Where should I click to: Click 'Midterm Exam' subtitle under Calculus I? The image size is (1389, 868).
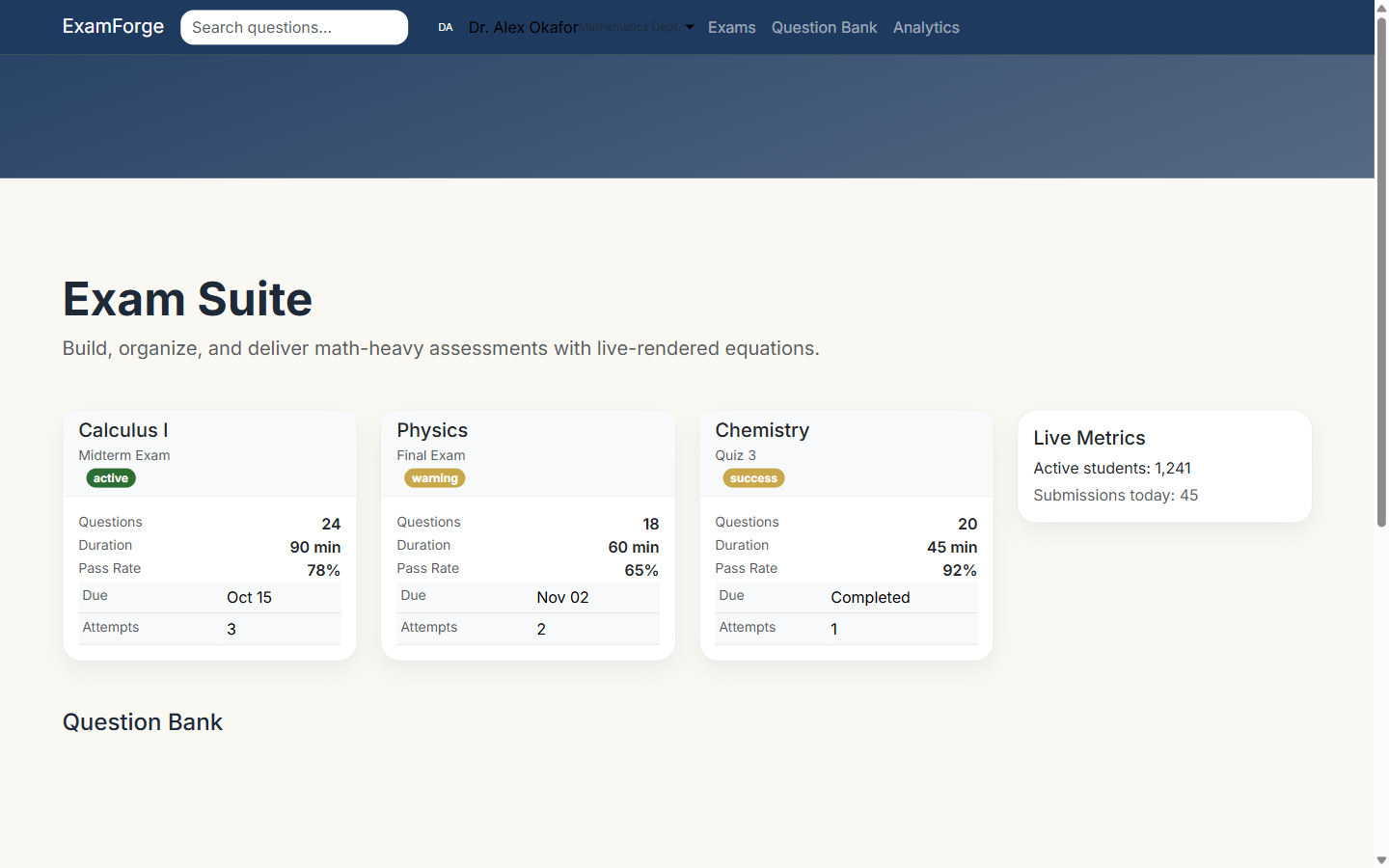pyautogui.click(x=124, y=455)
